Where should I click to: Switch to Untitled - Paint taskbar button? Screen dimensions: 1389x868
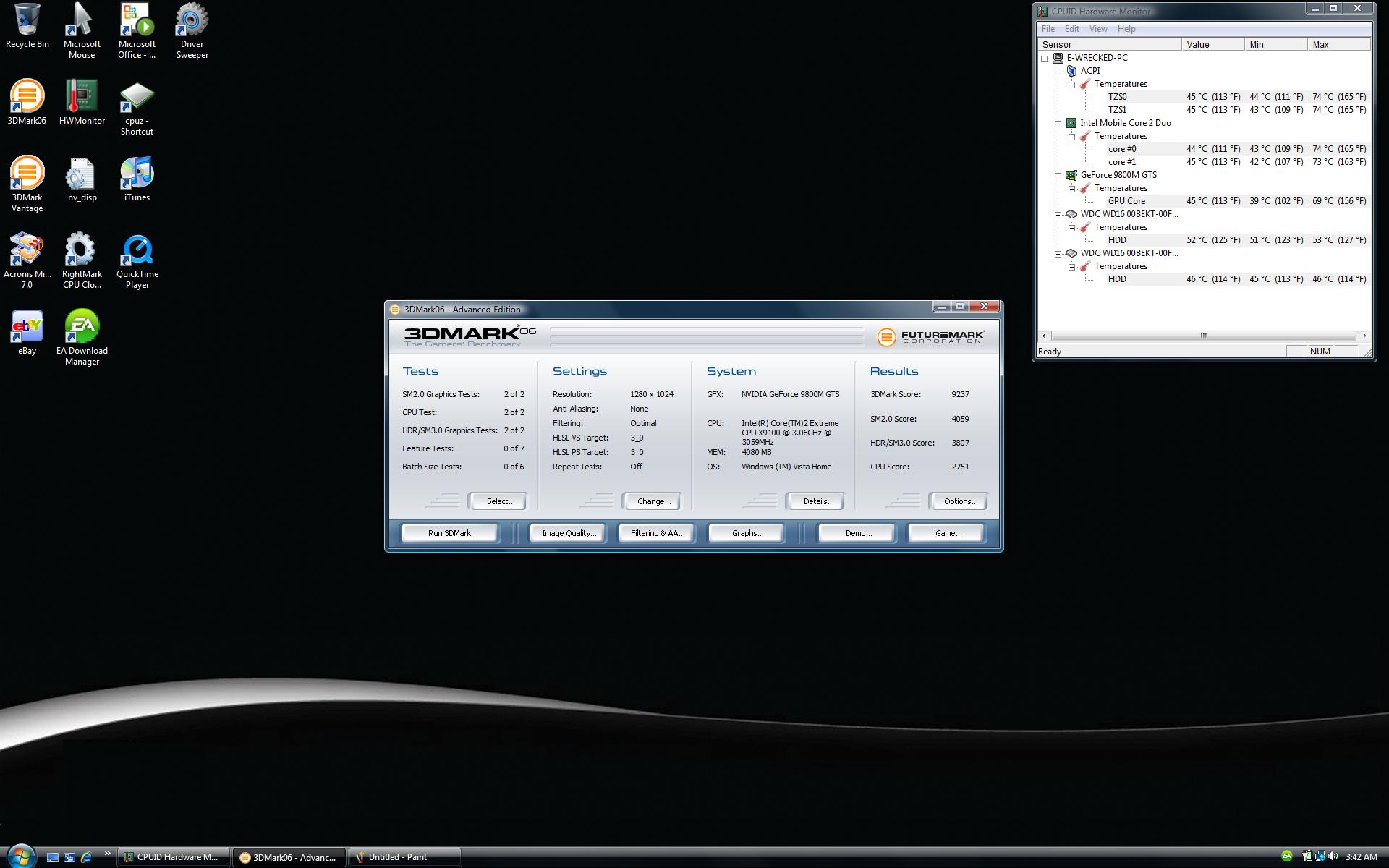(x=405, y=857)
